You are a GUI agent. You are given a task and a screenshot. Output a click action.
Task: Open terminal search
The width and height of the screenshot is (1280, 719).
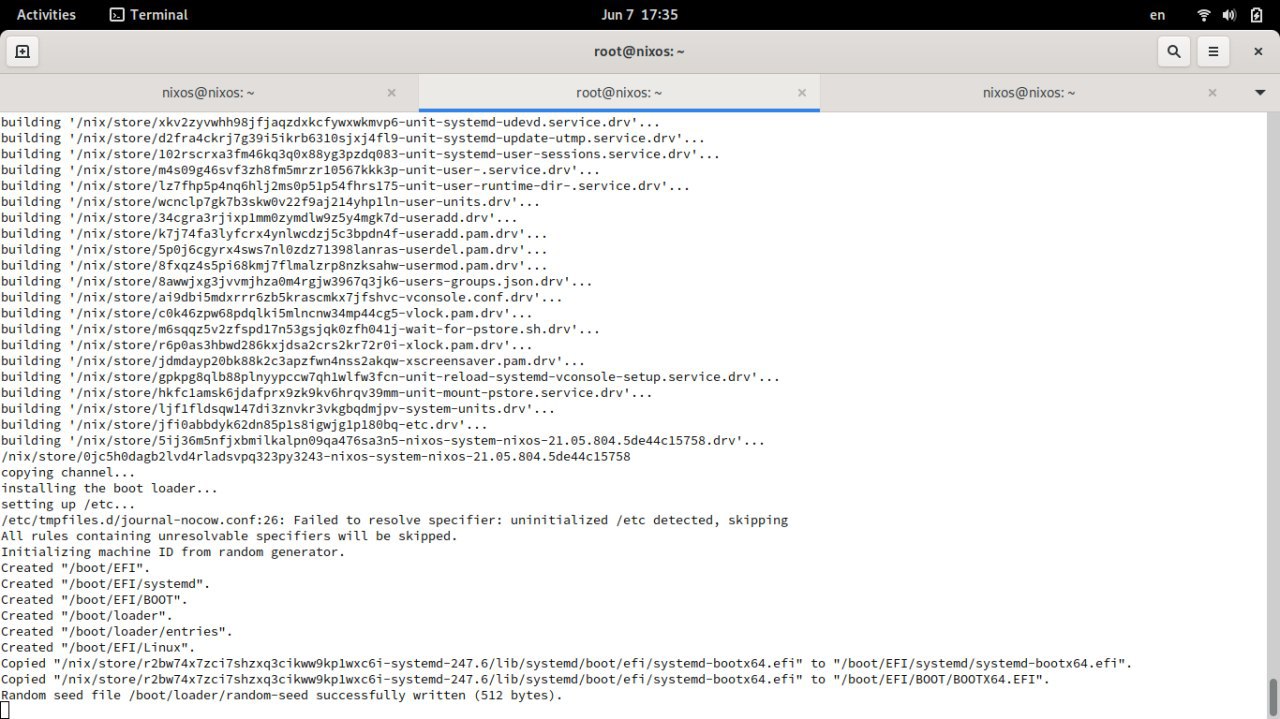click(x=1173, y=51)
